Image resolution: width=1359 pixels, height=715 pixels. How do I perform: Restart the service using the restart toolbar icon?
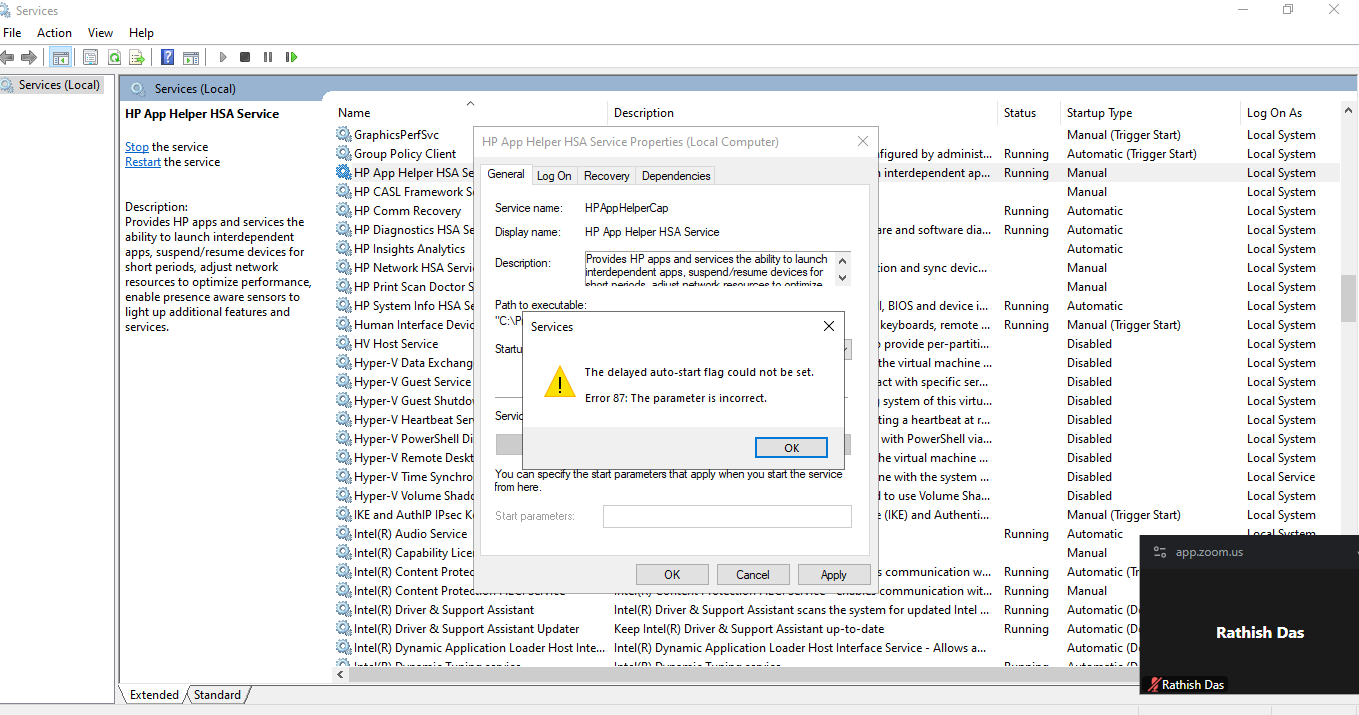click(291, 57)
